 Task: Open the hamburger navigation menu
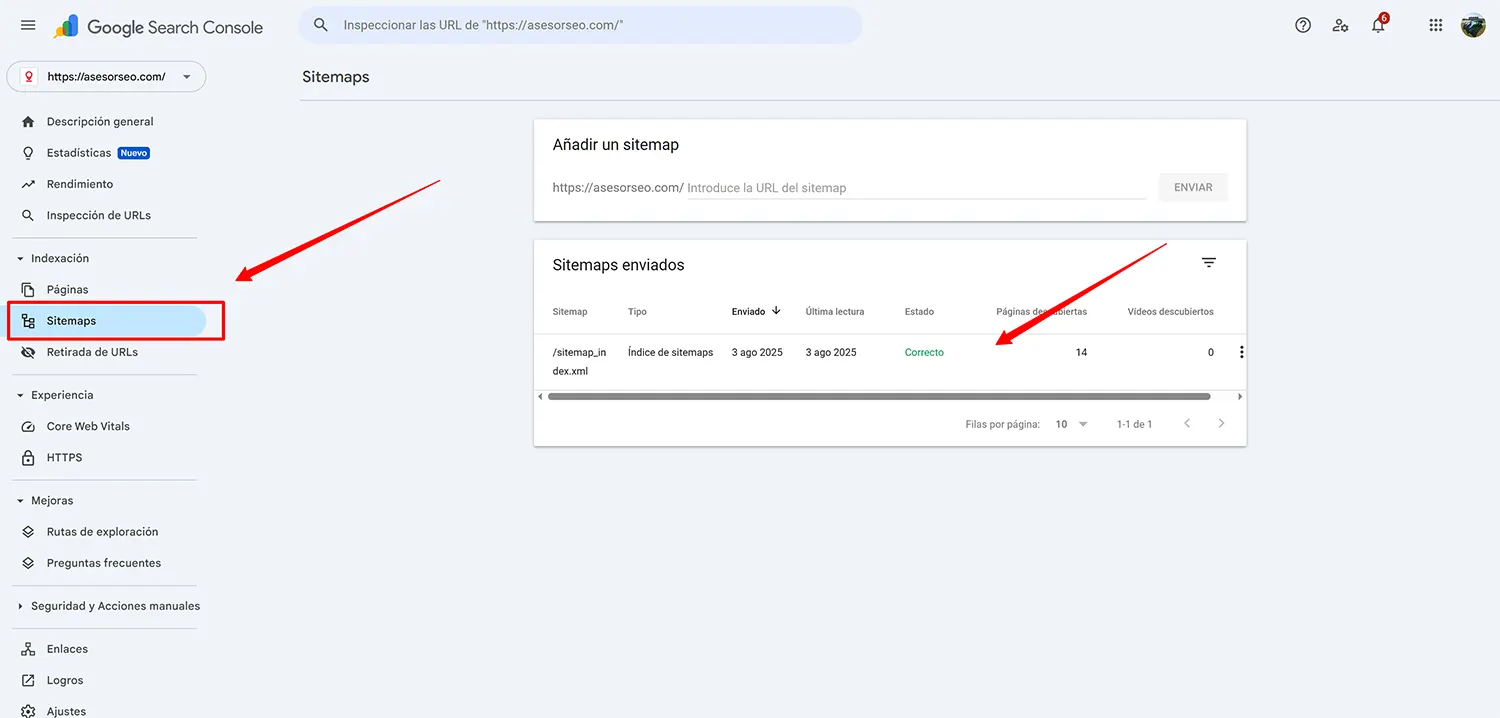click(x=28, y=25)
